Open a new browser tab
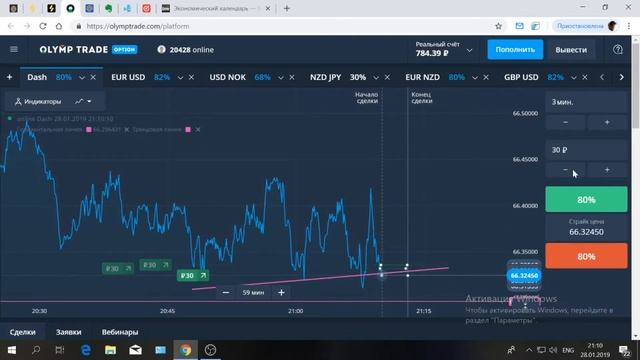This screenshot has height=360, width=640. pyautogui.click(x=287, y=8)
